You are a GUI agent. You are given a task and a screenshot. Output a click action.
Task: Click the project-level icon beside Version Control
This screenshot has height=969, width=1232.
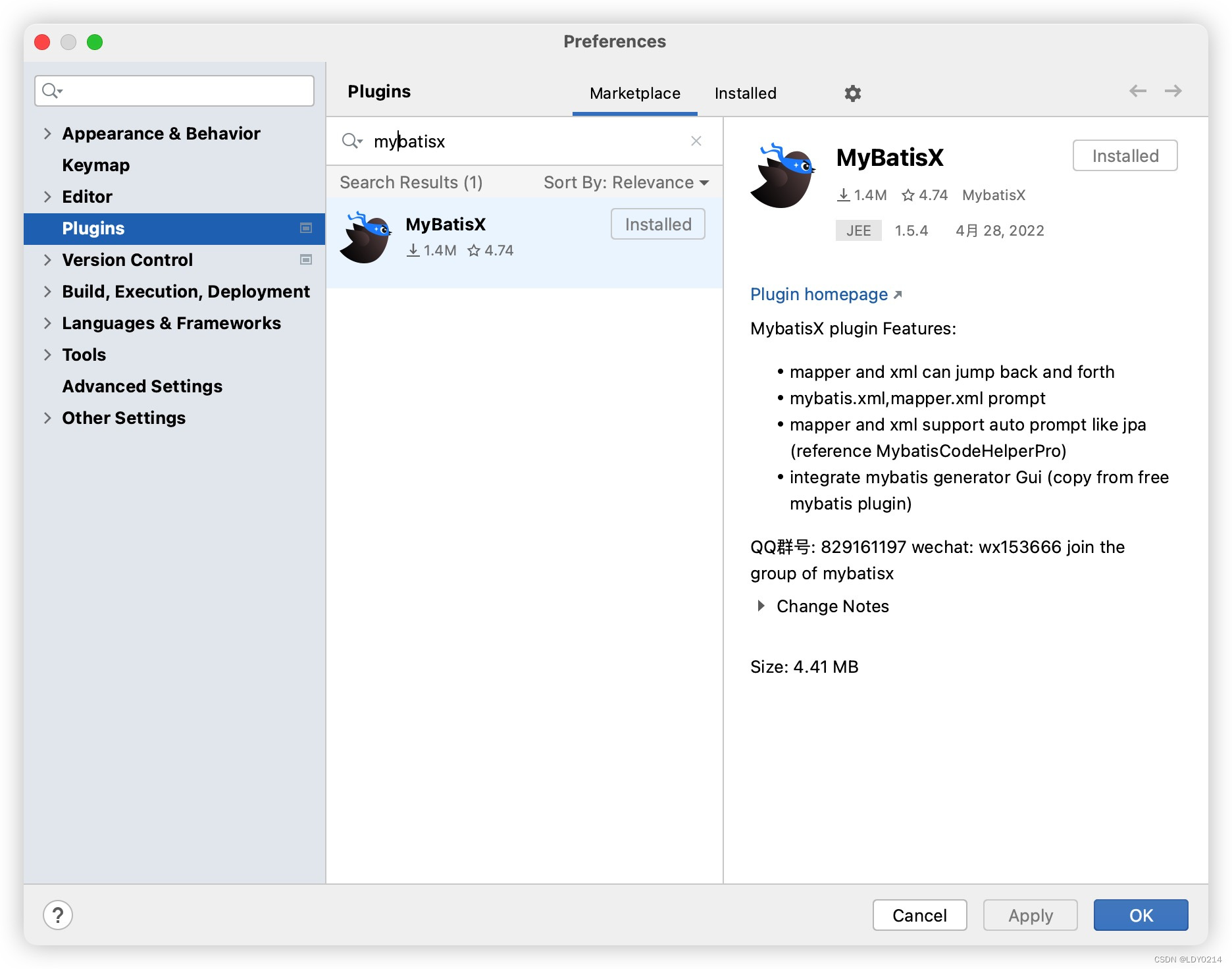[306, 259]
